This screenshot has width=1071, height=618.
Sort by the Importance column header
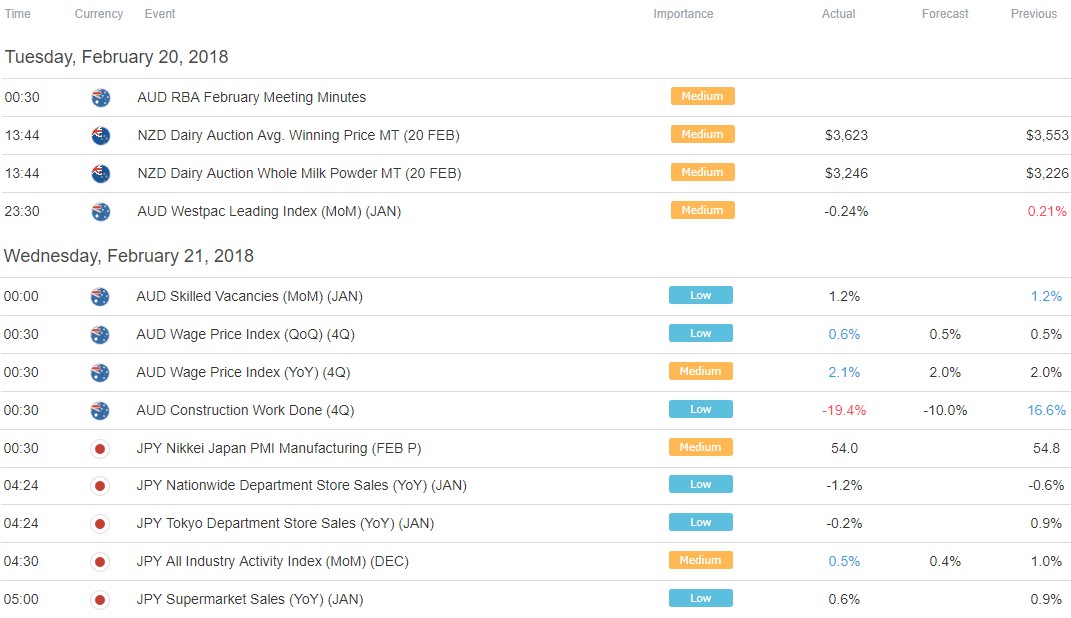[x=683, y=14]
